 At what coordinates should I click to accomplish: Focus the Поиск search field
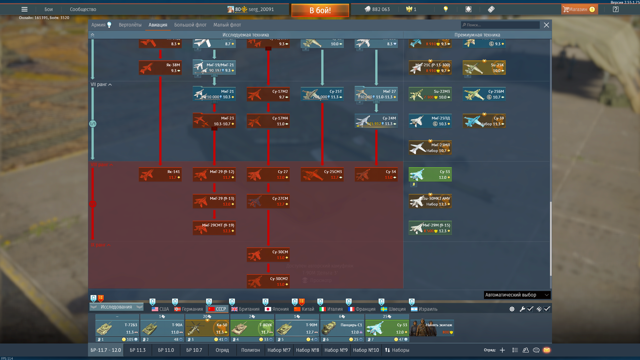tap(500, 25)
